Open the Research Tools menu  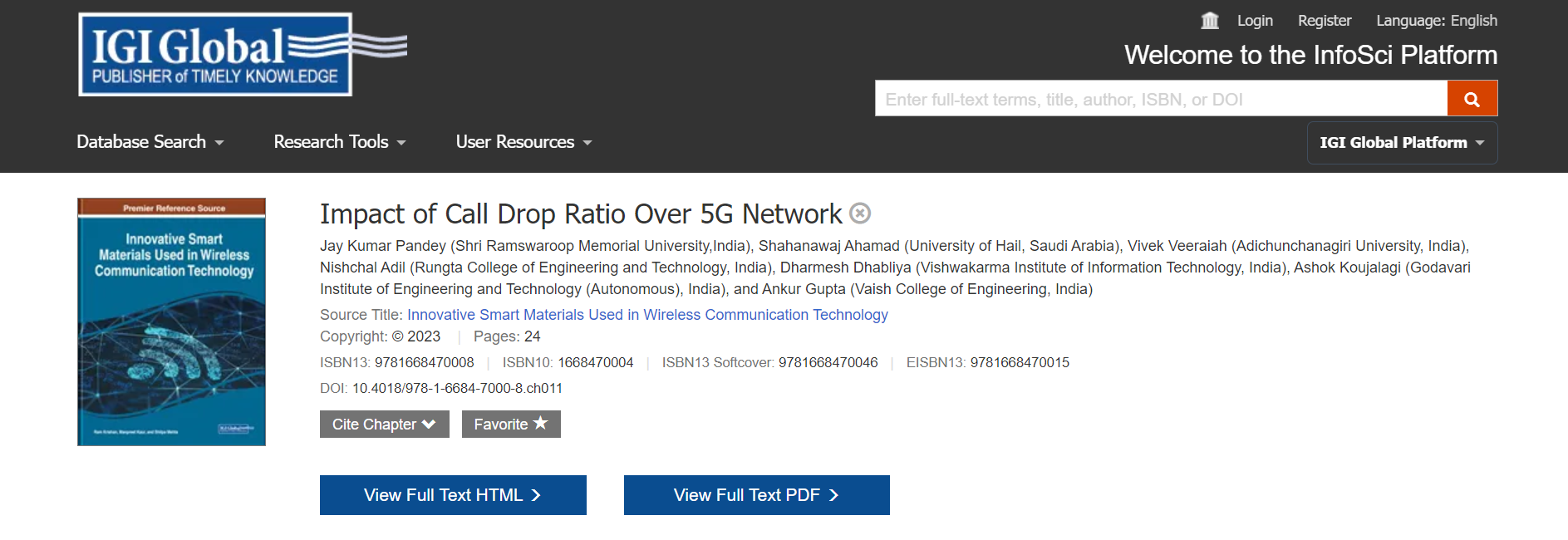coord(340,142)
